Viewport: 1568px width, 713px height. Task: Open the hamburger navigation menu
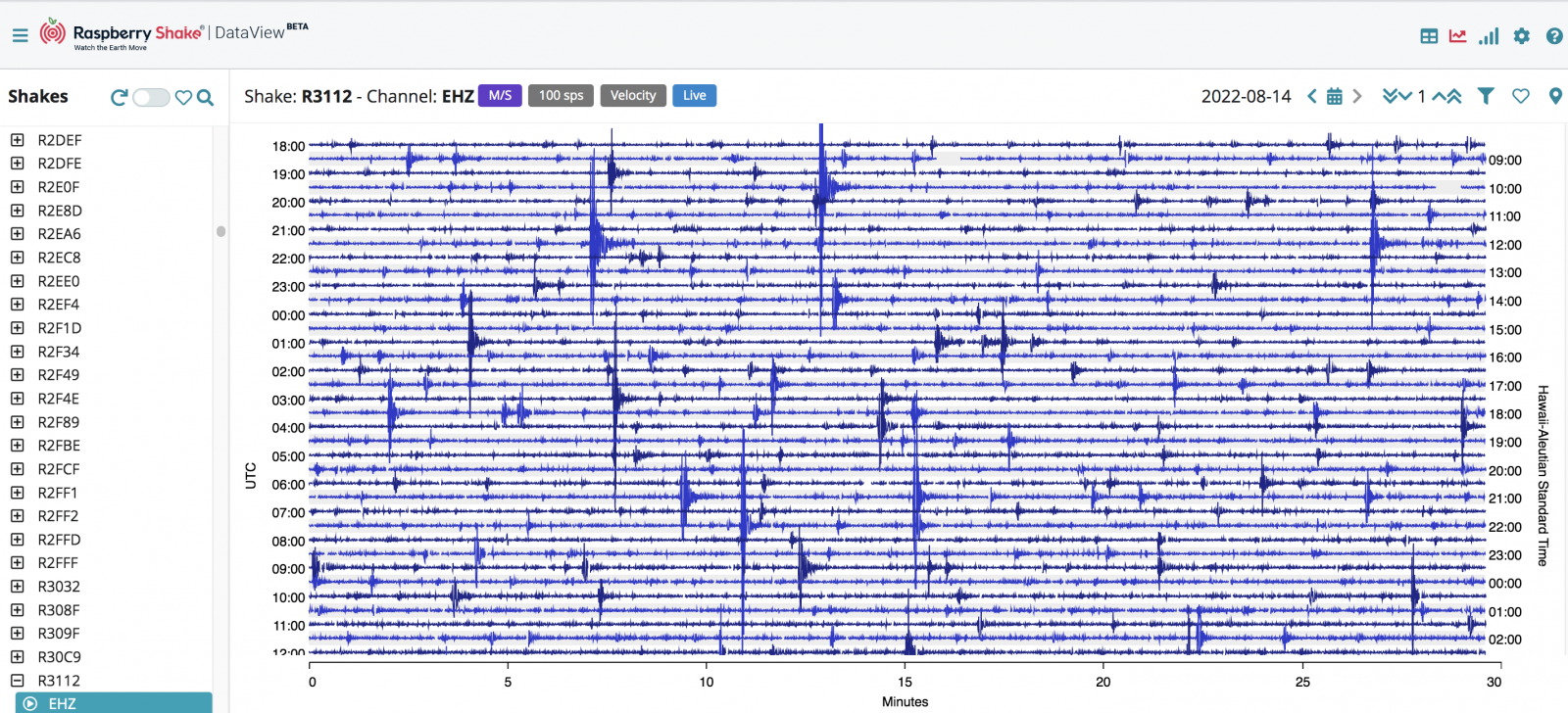point(20,35)
